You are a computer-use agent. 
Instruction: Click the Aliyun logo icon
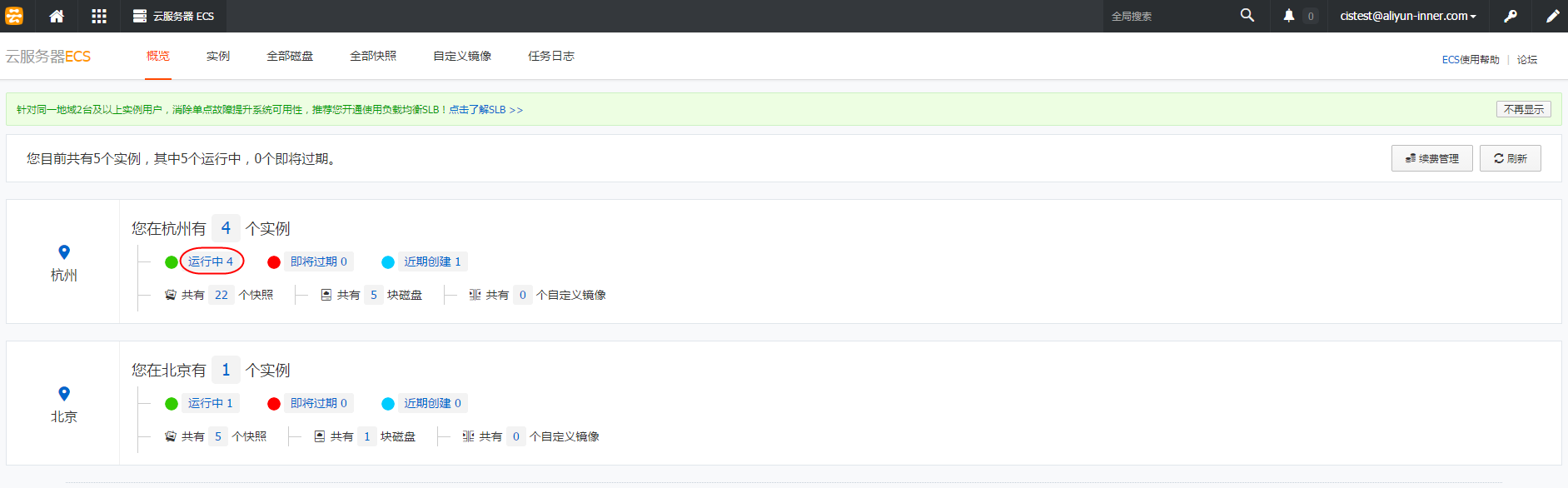point(14,16)
